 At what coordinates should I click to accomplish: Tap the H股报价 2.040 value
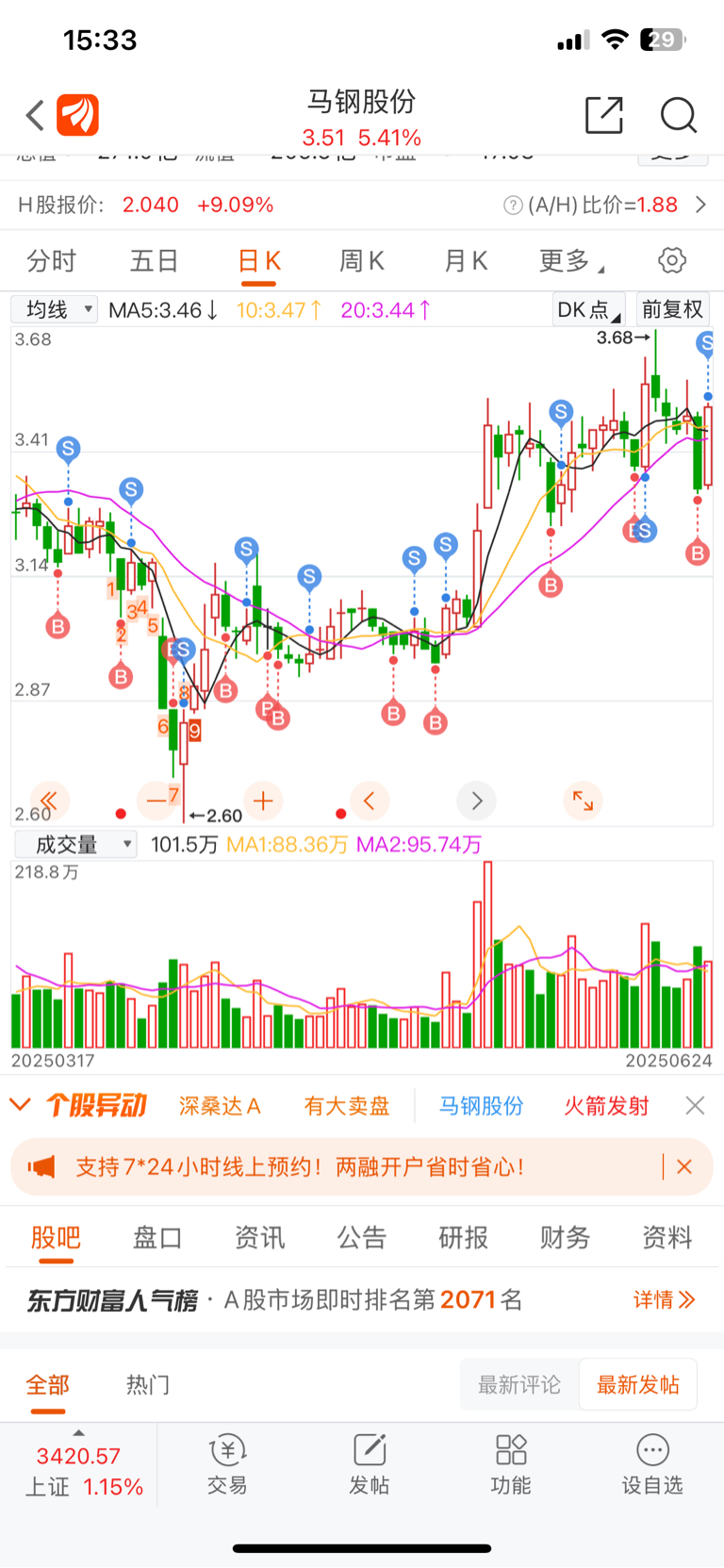coord(151,205)
